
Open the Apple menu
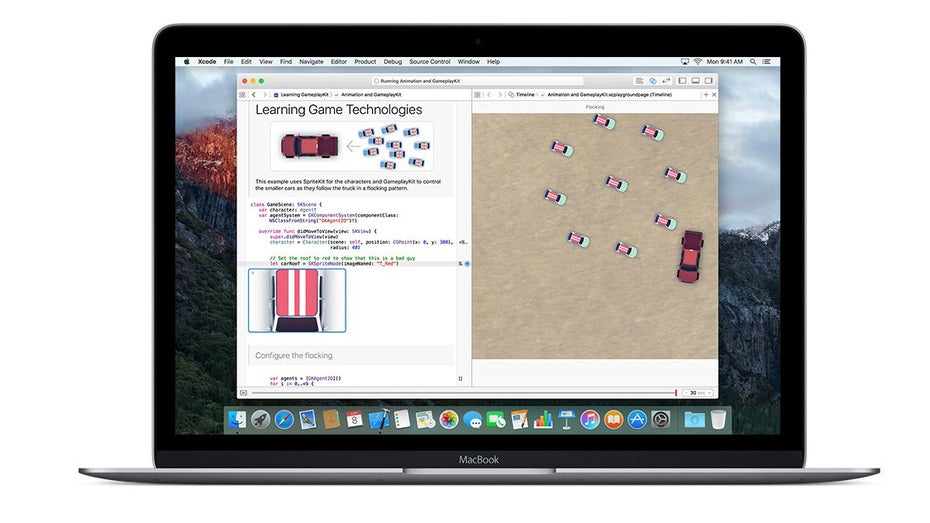(186, 62)
